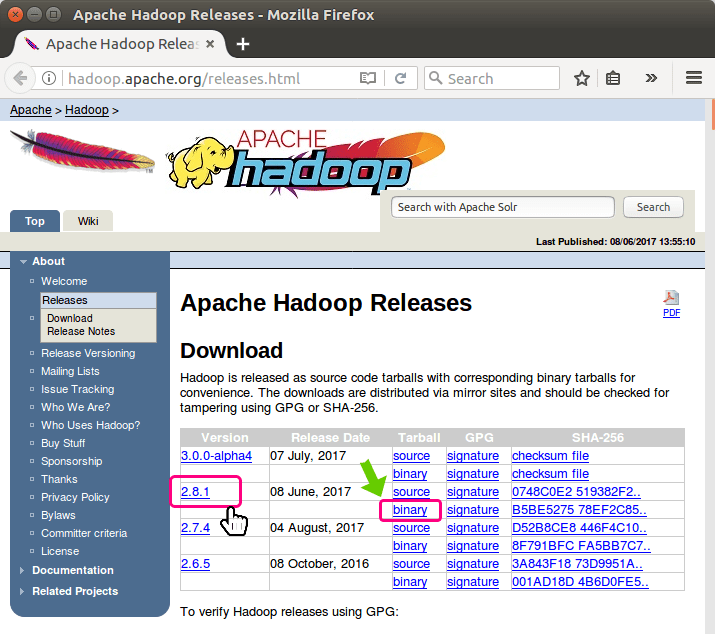Image resolution: width=716 pixels, height=635 pixels.
Task: Open Release Versioning sidebar link
Action: [88, 353]
